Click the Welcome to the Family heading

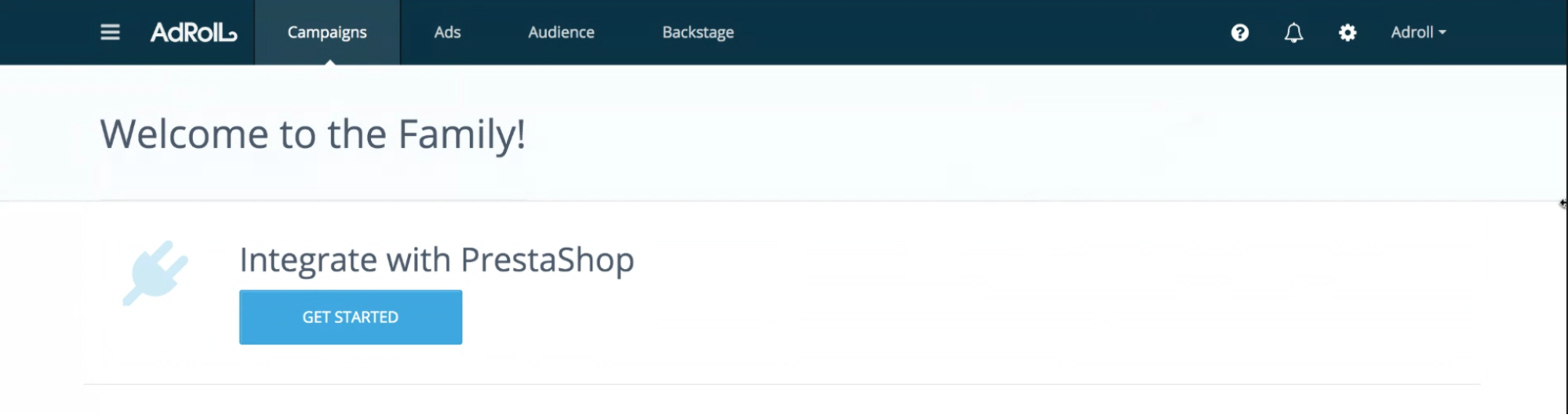tap(312, 134)
